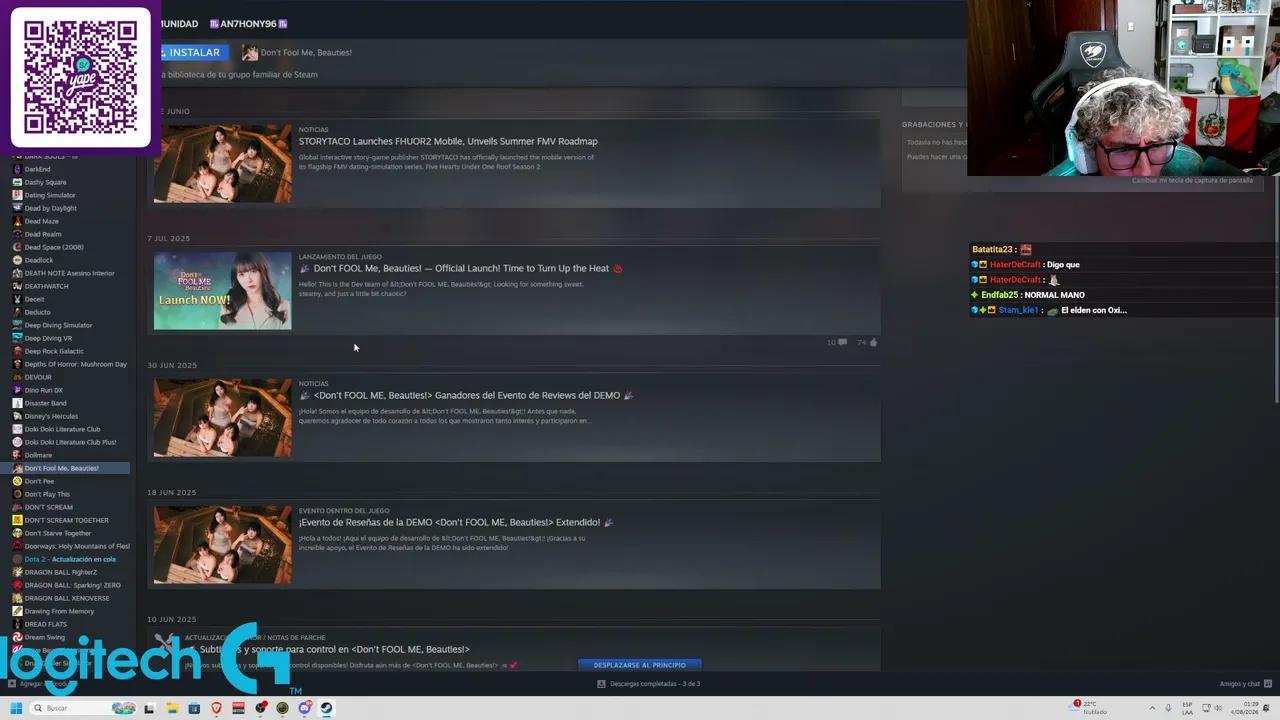Open the Amigos y chat icon
1280x720 pixels.
1266,684
